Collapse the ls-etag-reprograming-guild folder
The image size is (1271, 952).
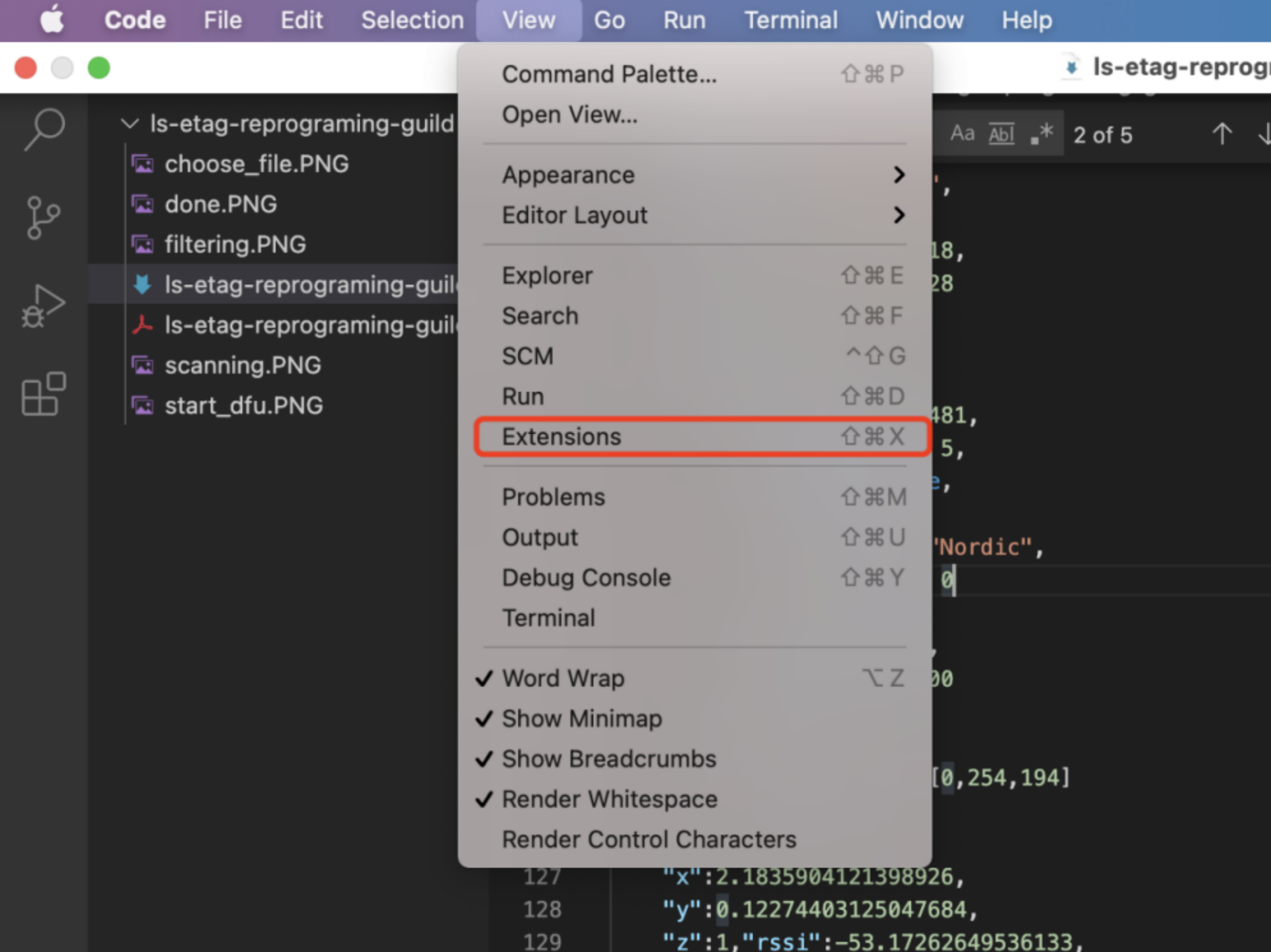point(130,124)
